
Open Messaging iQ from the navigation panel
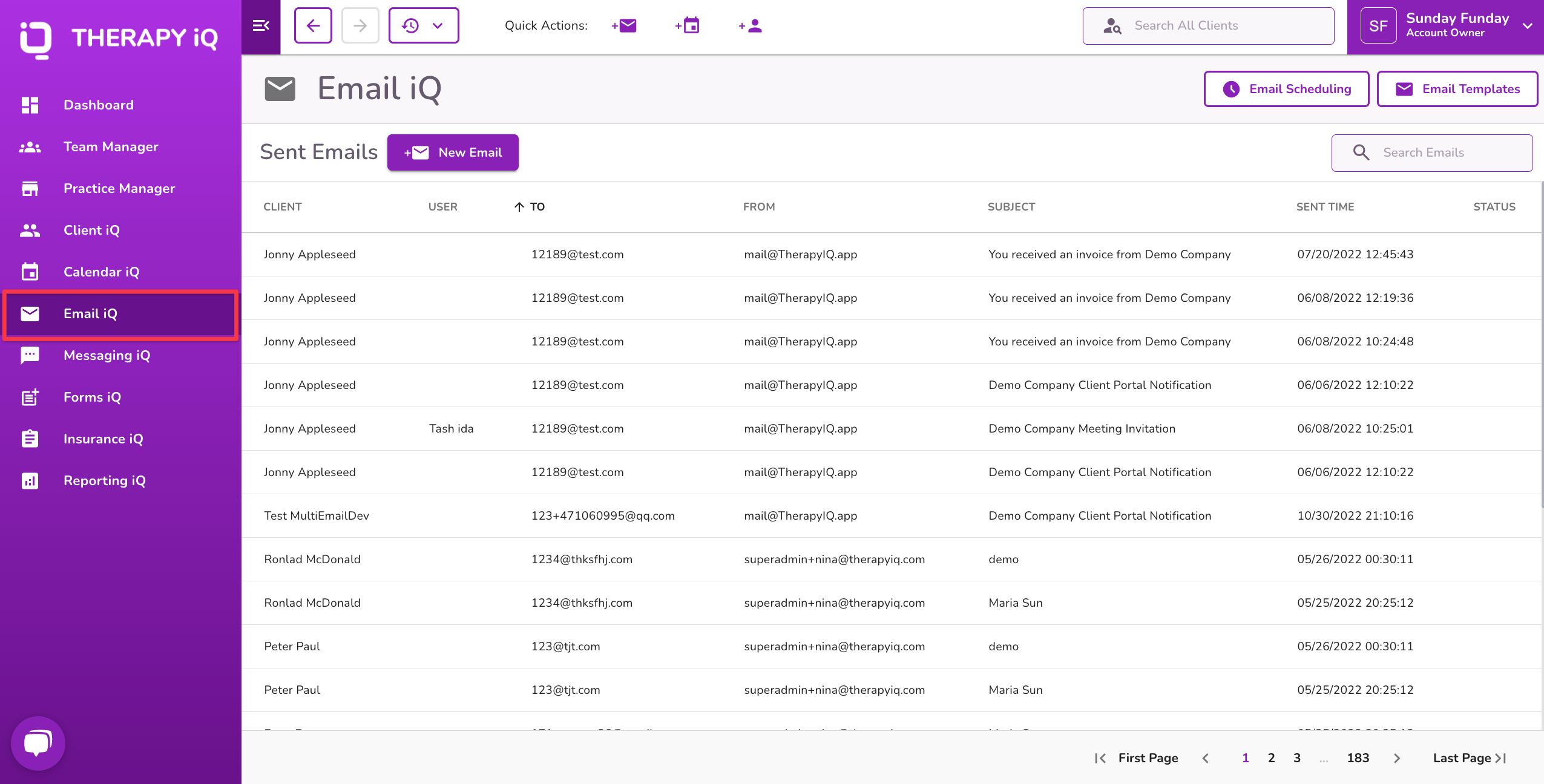[107, 355]
